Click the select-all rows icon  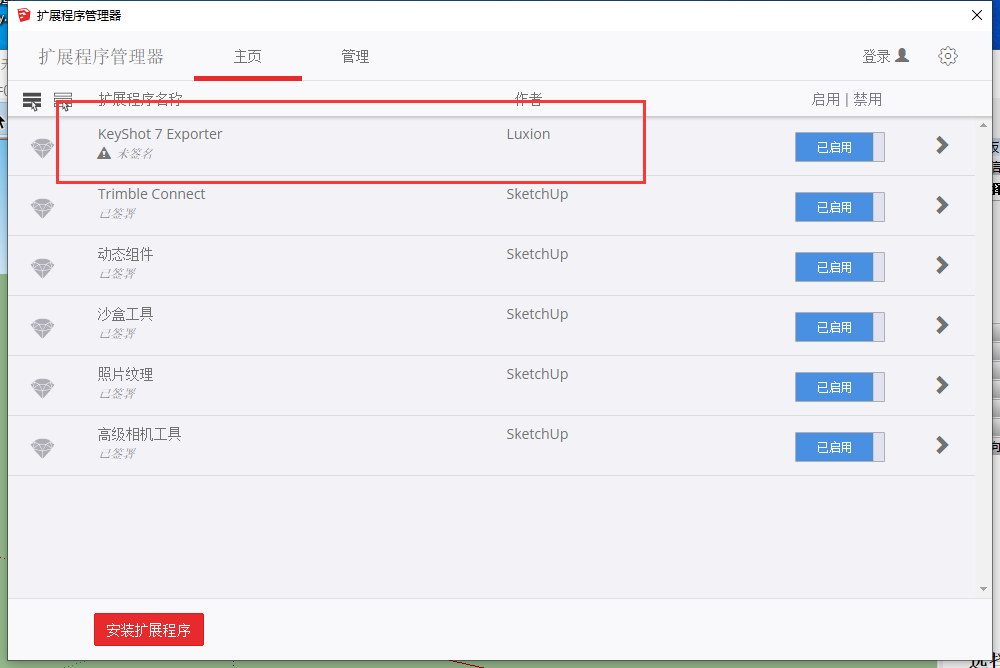(x=32, y=101)
